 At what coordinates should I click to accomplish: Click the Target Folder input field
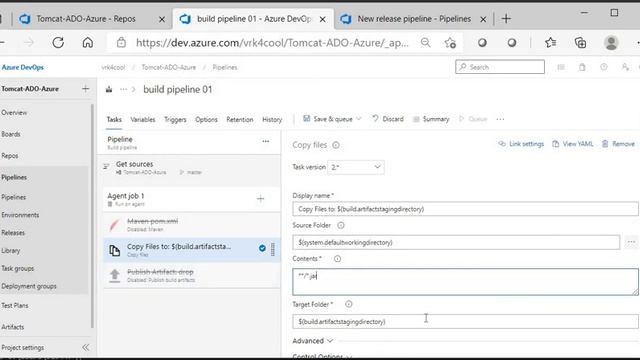point(465,322)
